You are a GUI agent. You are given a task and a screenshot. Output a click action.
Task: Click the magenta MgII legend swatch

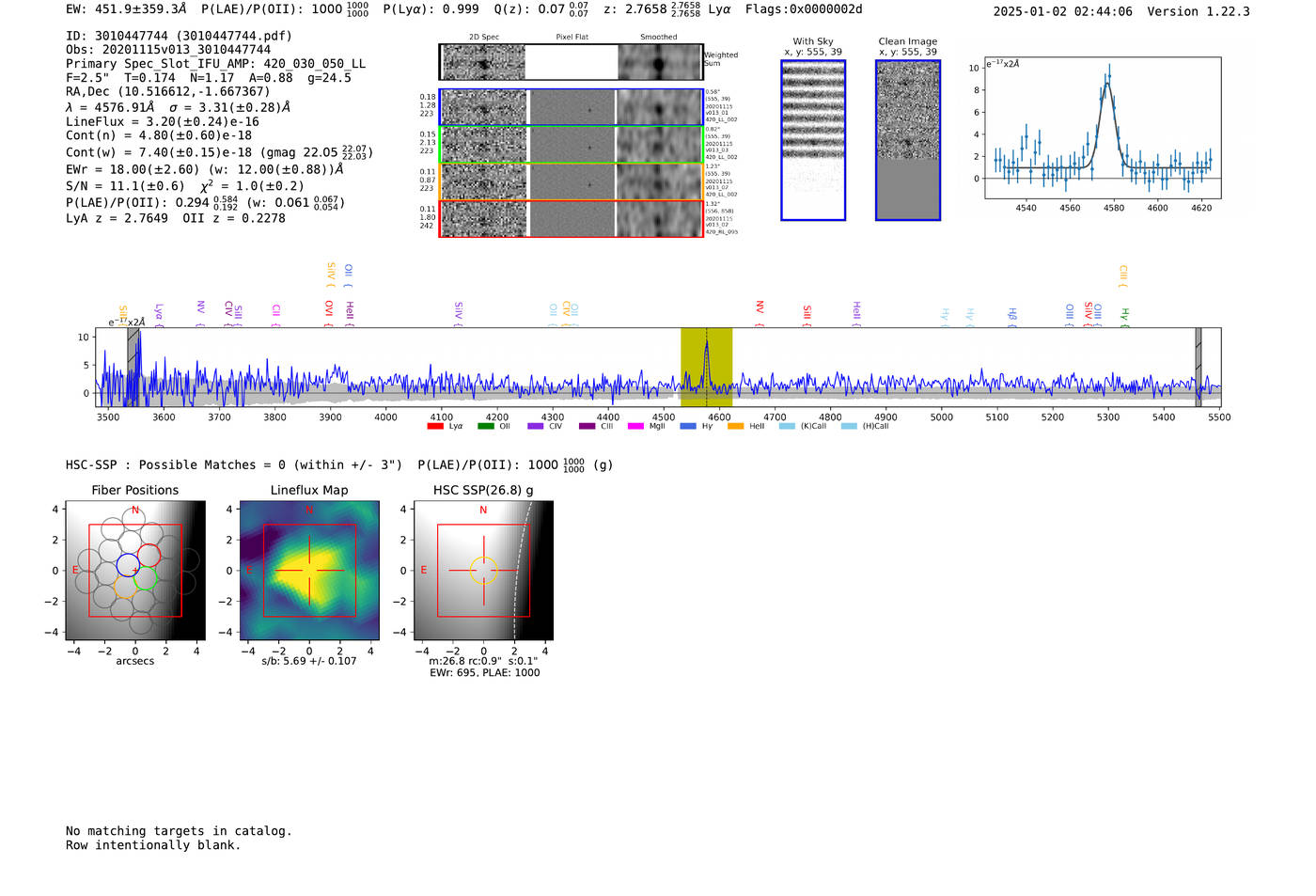(635, 427)
